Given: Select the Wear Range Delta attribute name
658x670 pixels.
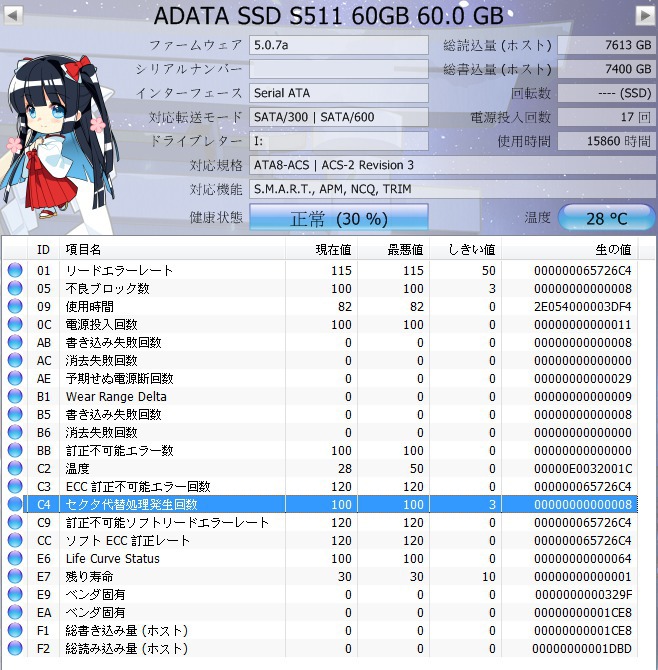Looking at the screenshot, I should pos(116,397).
